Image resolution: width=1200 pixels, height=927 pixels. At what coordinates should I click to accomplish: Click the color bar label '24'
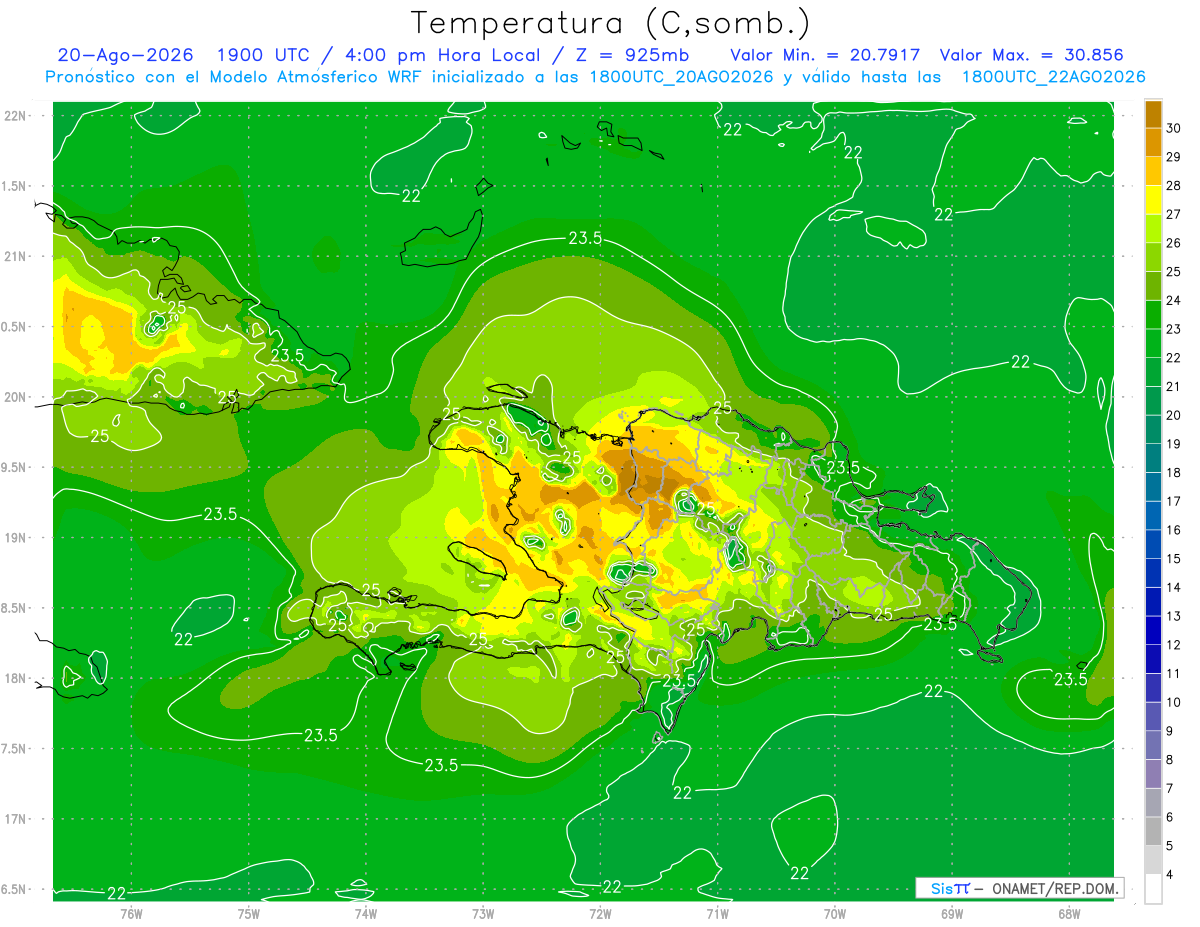tap(1173, 300)
